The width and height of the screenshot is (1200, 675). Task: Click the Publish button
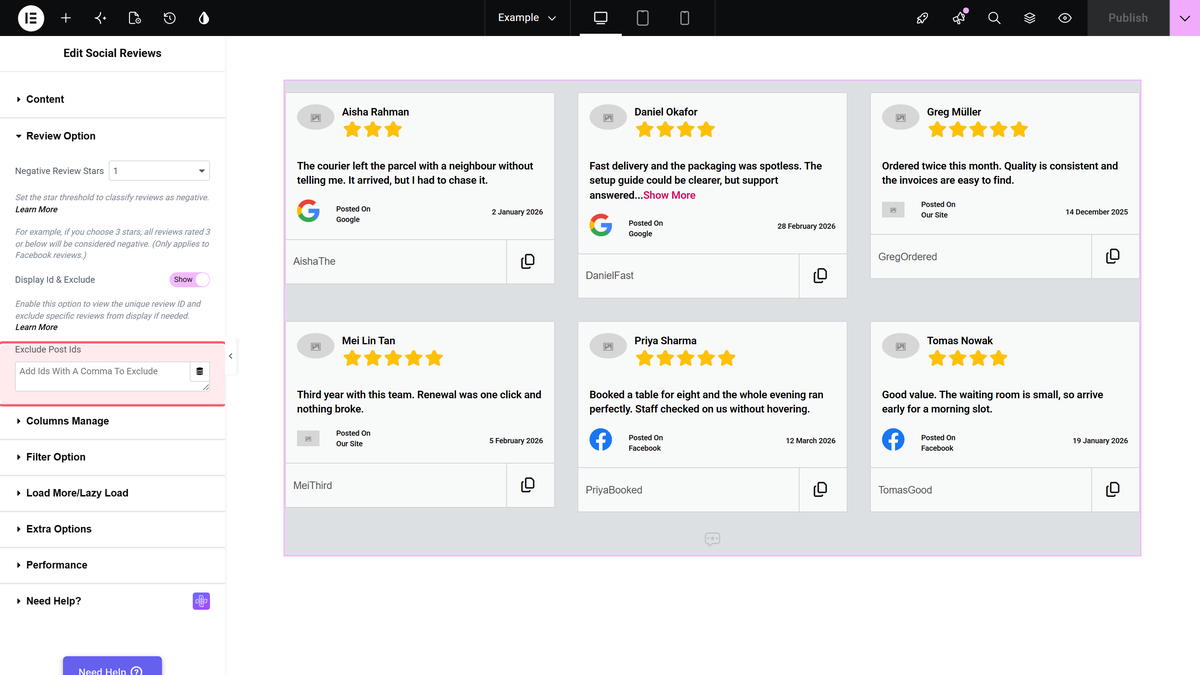coord(1128,18)
